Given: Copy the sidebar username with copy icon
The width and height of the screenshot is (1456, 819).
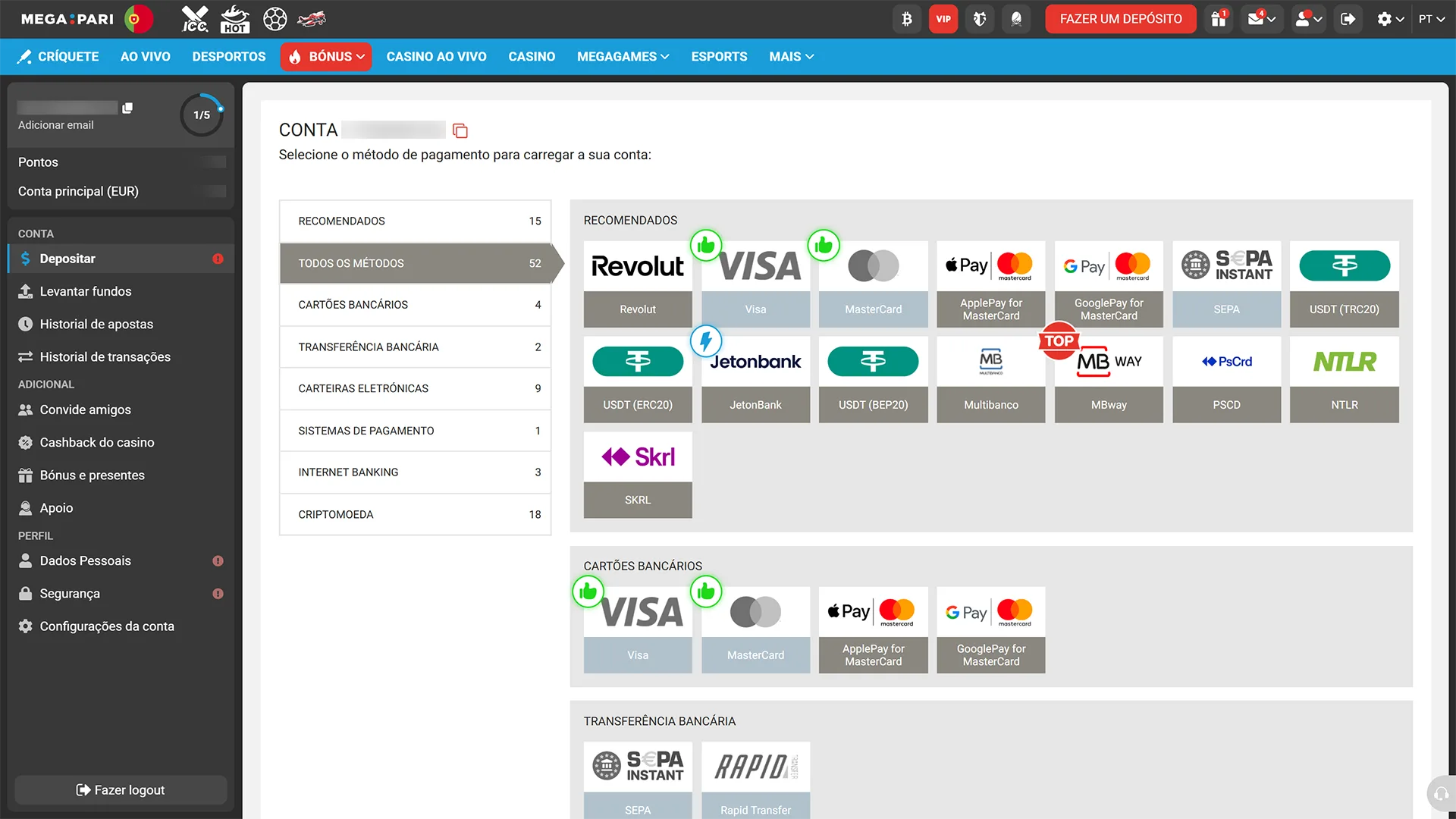Looking at the screenshot, I should tap(127, 108).
